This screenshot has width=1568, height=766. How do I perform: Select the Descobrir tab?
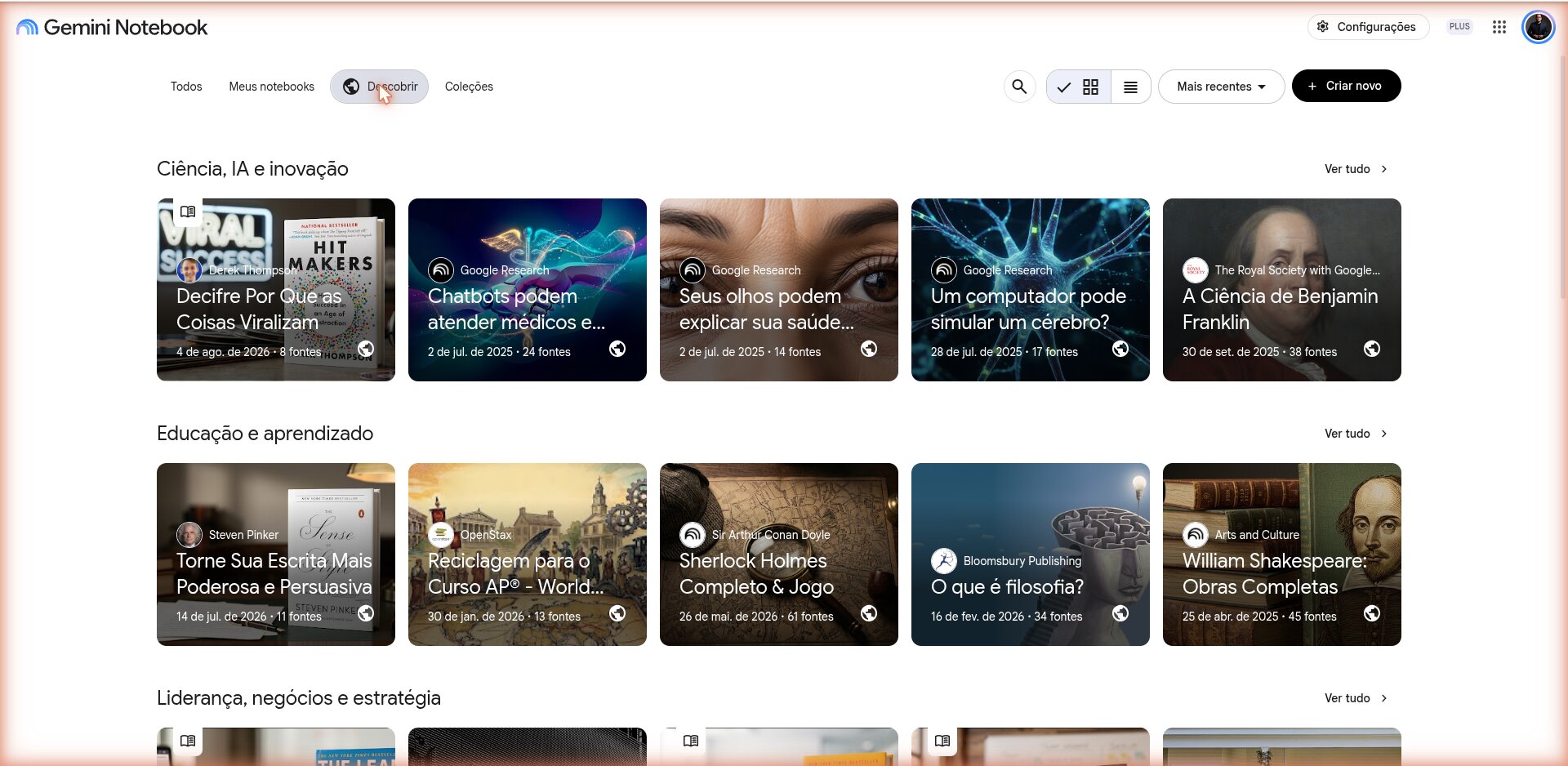(x=379, y=87)
